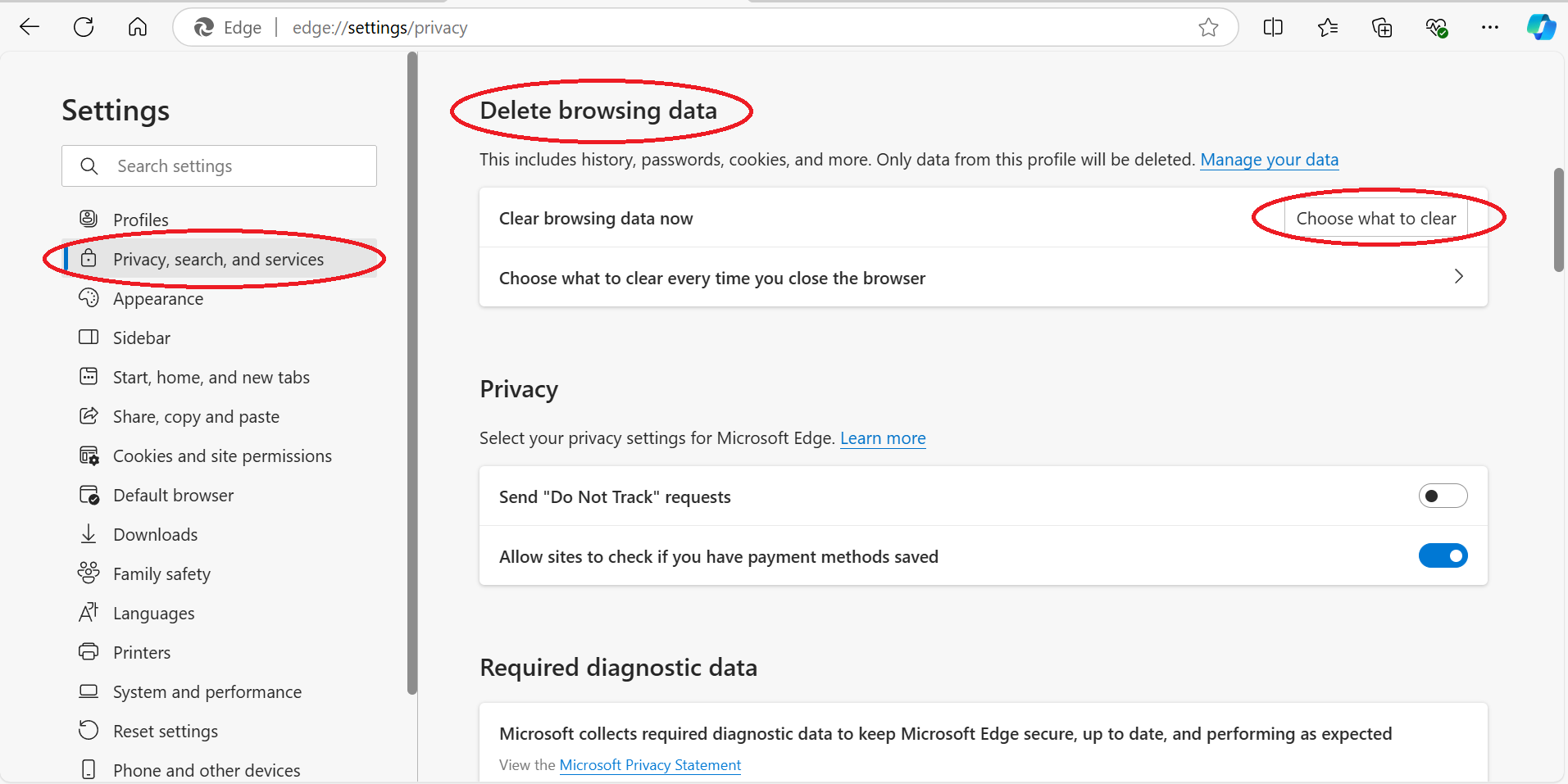Viewport: 1568px width, 784px height.
Task: Click the Share, copy and paste icon
Action: click(x=89, y=415)
